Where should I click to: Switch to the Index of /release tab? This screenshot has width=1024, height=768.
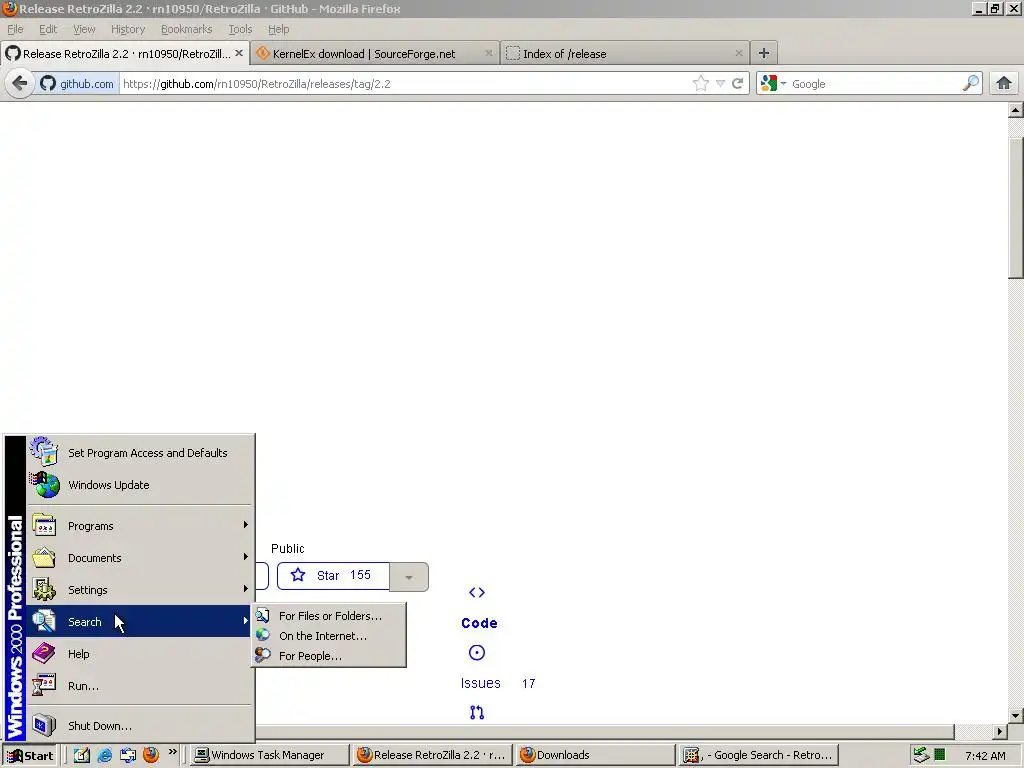tap(625, 54)
